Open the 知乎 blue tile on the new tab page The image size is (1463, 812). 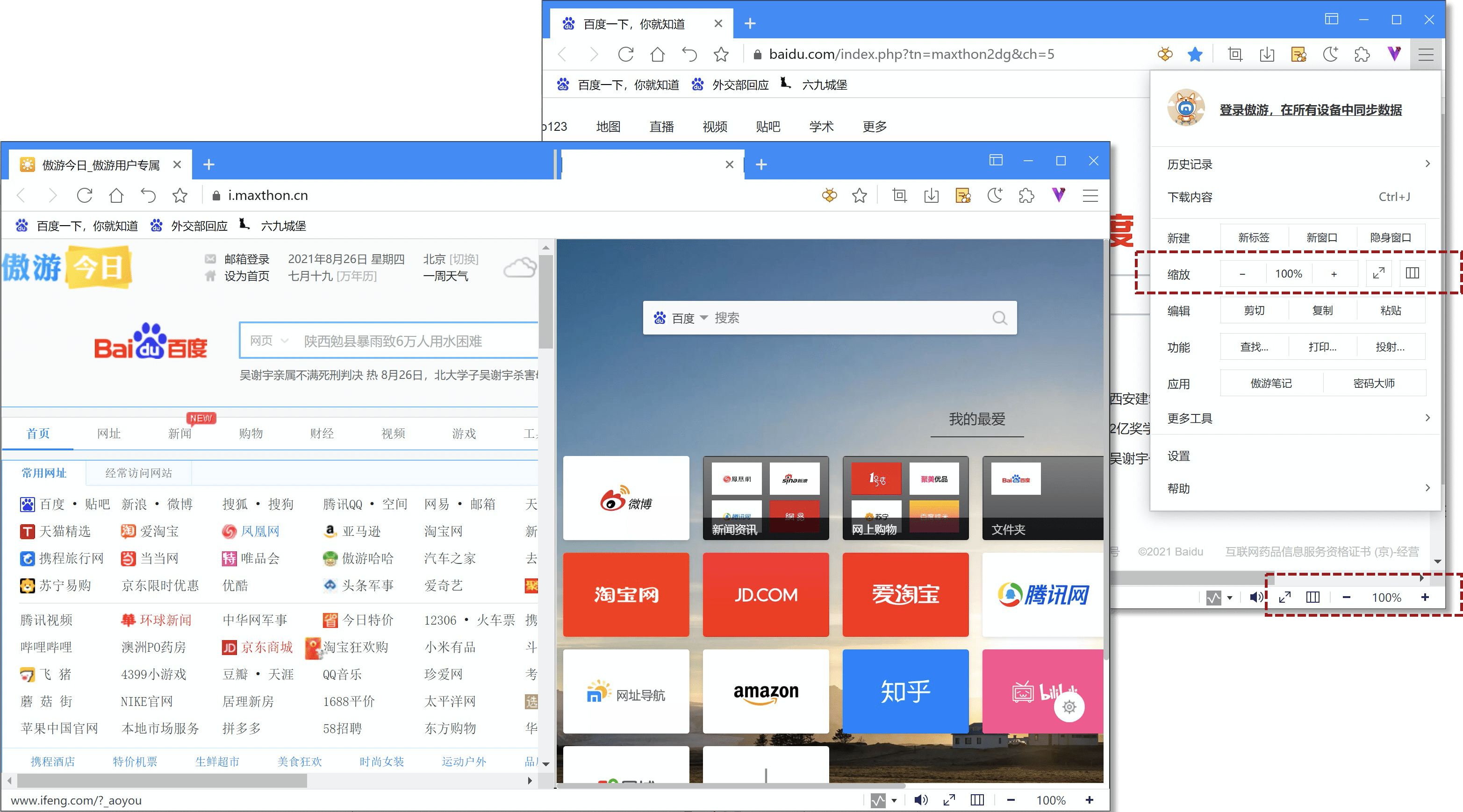pyautogui.click(x=905, y=691)
